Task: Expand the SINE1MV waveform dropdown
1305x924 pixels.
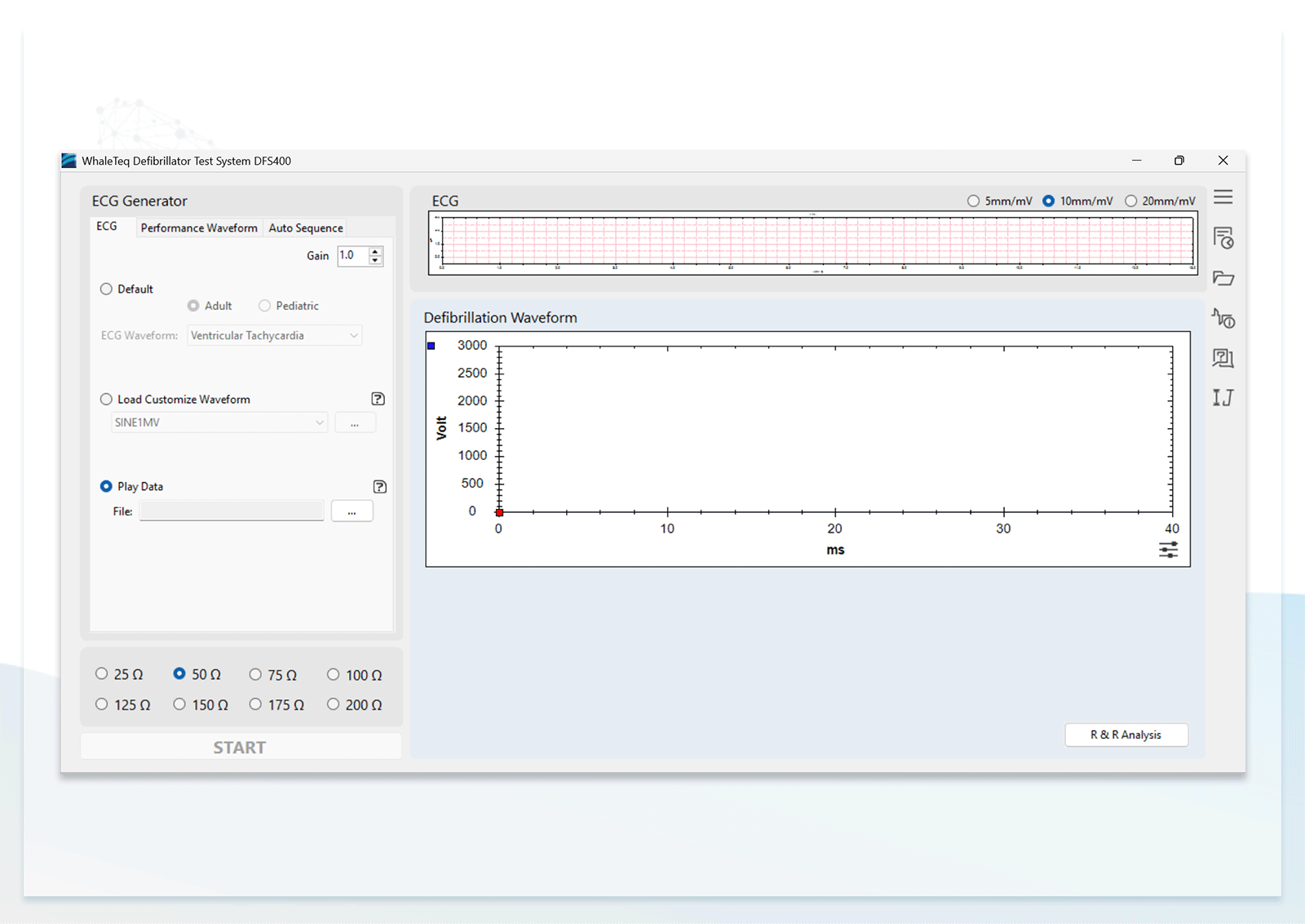Action: (x=219, y=422)
